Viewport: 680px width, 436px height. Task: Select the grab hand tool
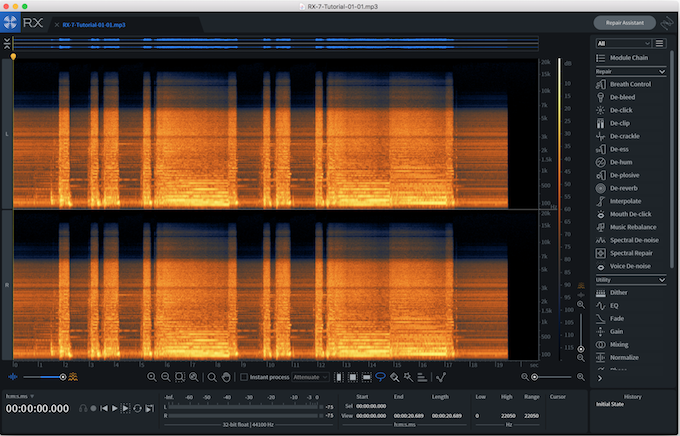(226, 377)
